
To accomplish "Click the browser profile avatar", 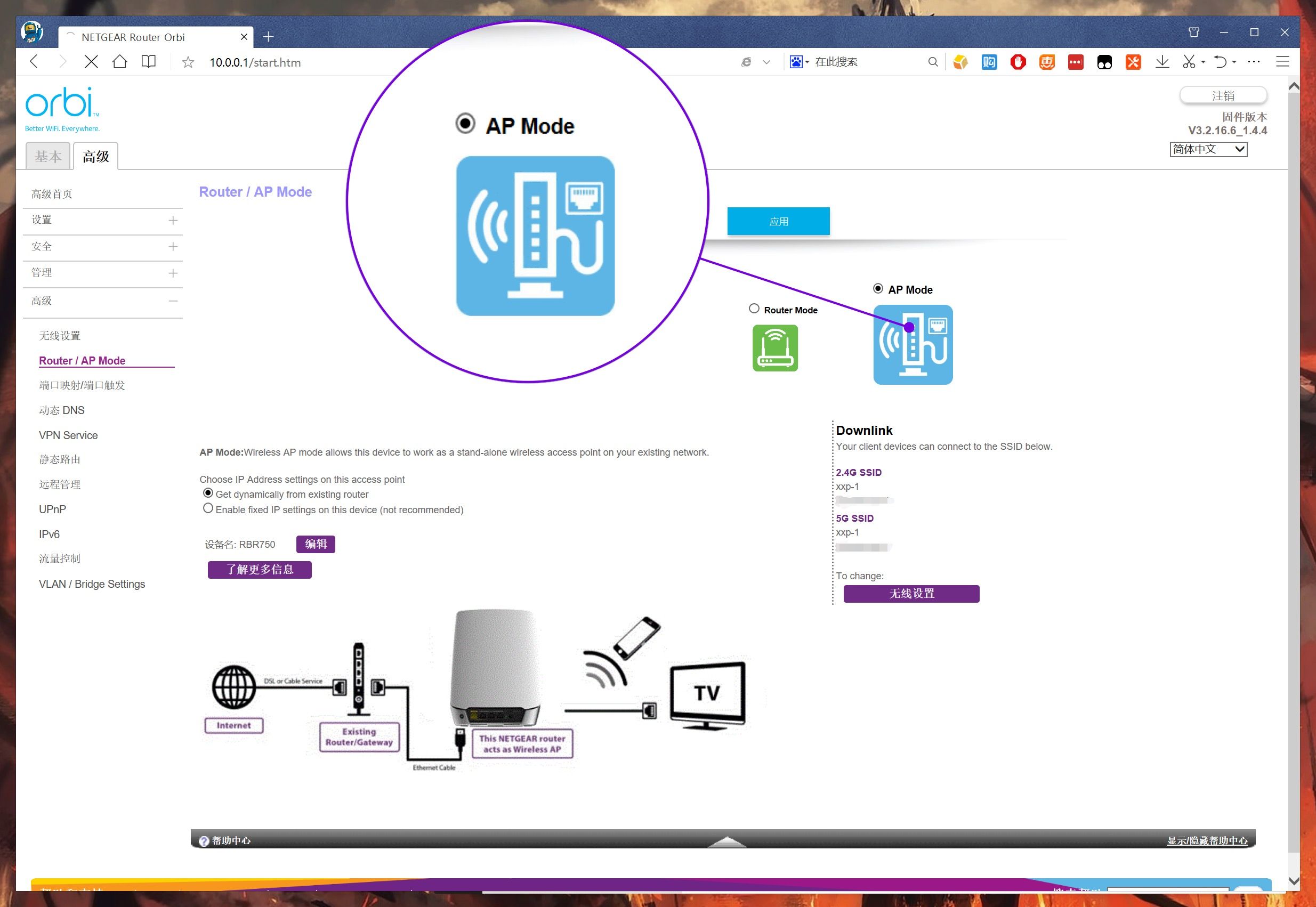I will pyautogui.click(x=31, y=32).
